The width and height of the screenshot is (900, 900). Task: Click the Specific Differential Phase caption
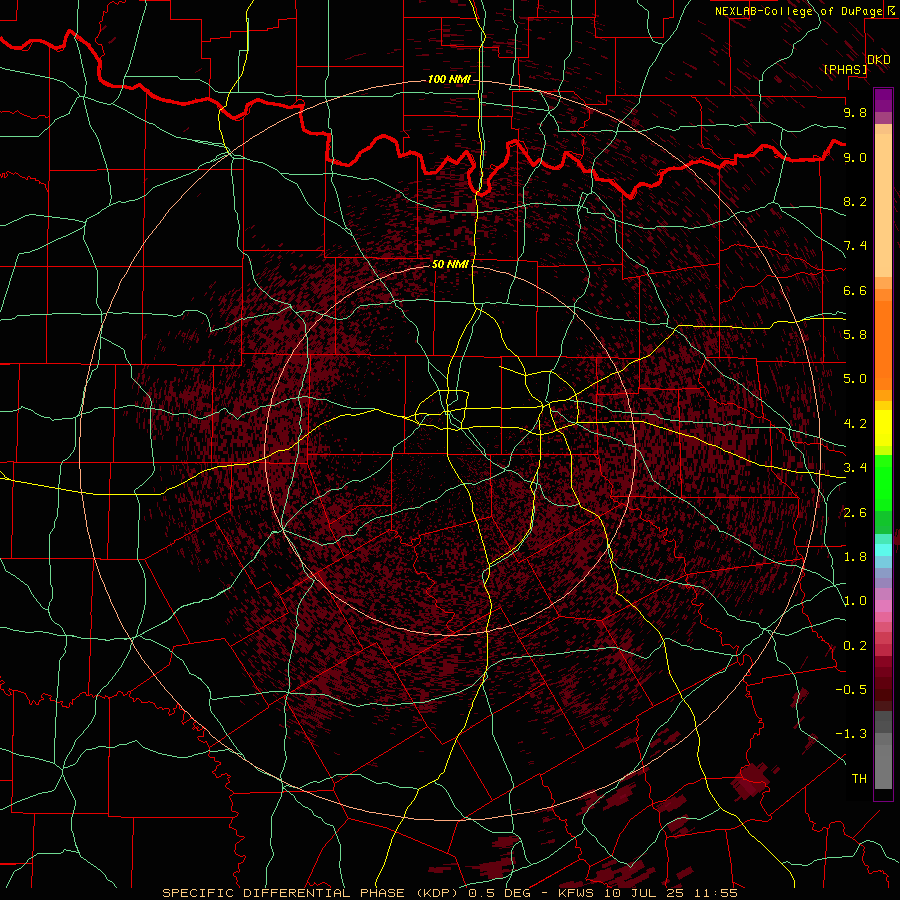click(x=450, y=893)
